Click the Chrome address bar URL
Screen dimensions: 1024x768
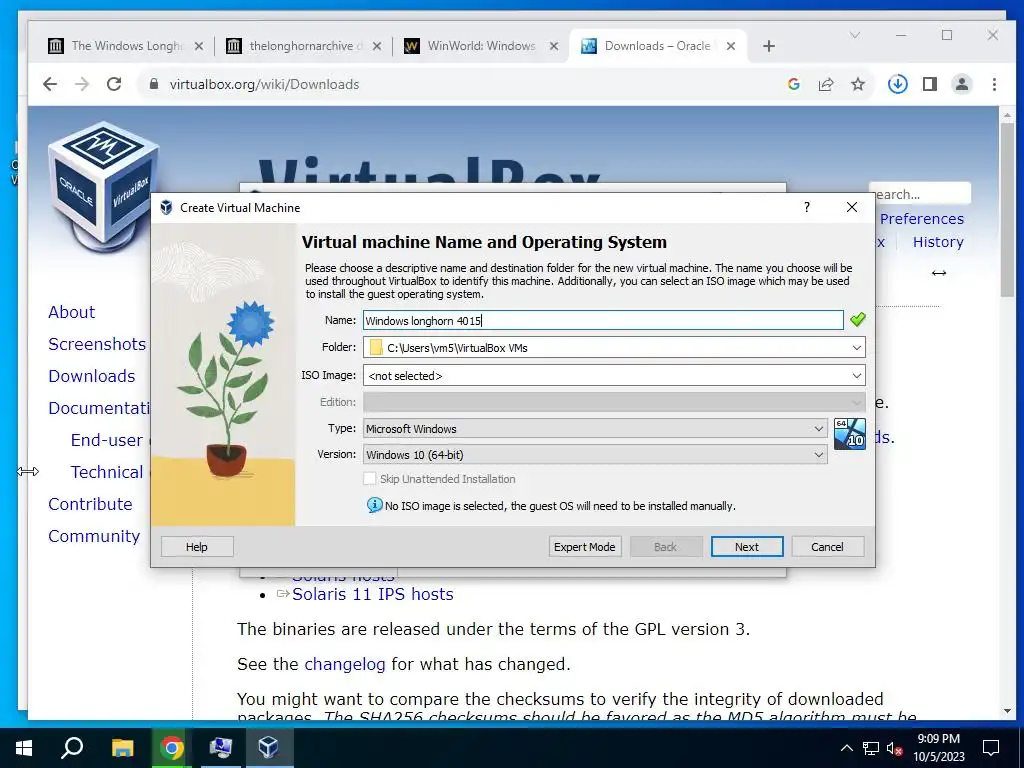[x=264, y=84]
